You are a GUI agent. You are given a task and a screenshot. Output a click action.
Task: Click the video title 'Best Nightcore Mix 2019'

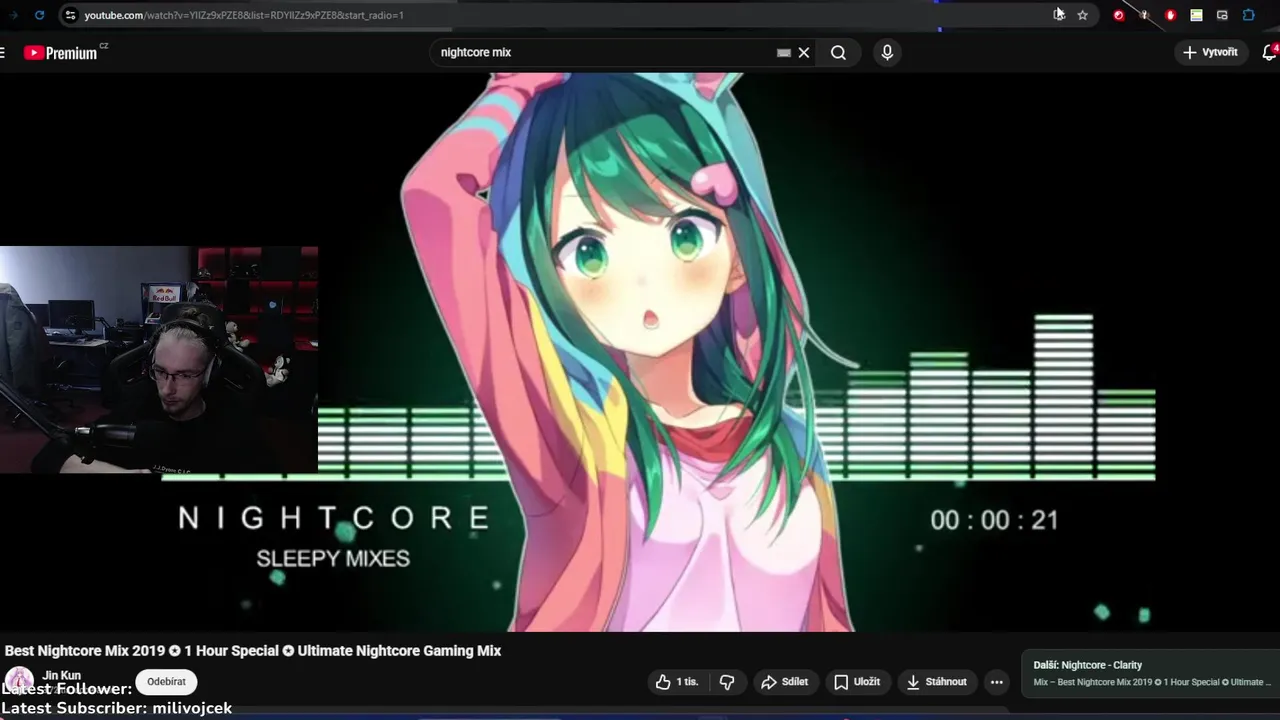(253, 651)
